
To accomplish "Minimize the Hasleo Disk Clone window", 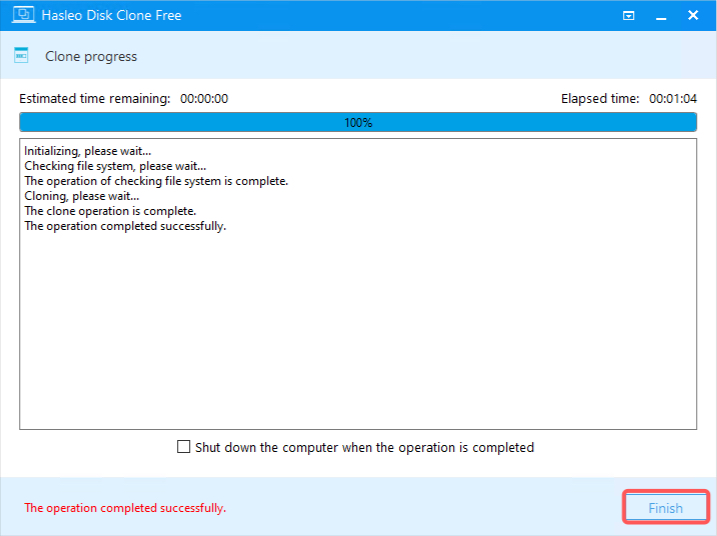I will pos(661,16).
